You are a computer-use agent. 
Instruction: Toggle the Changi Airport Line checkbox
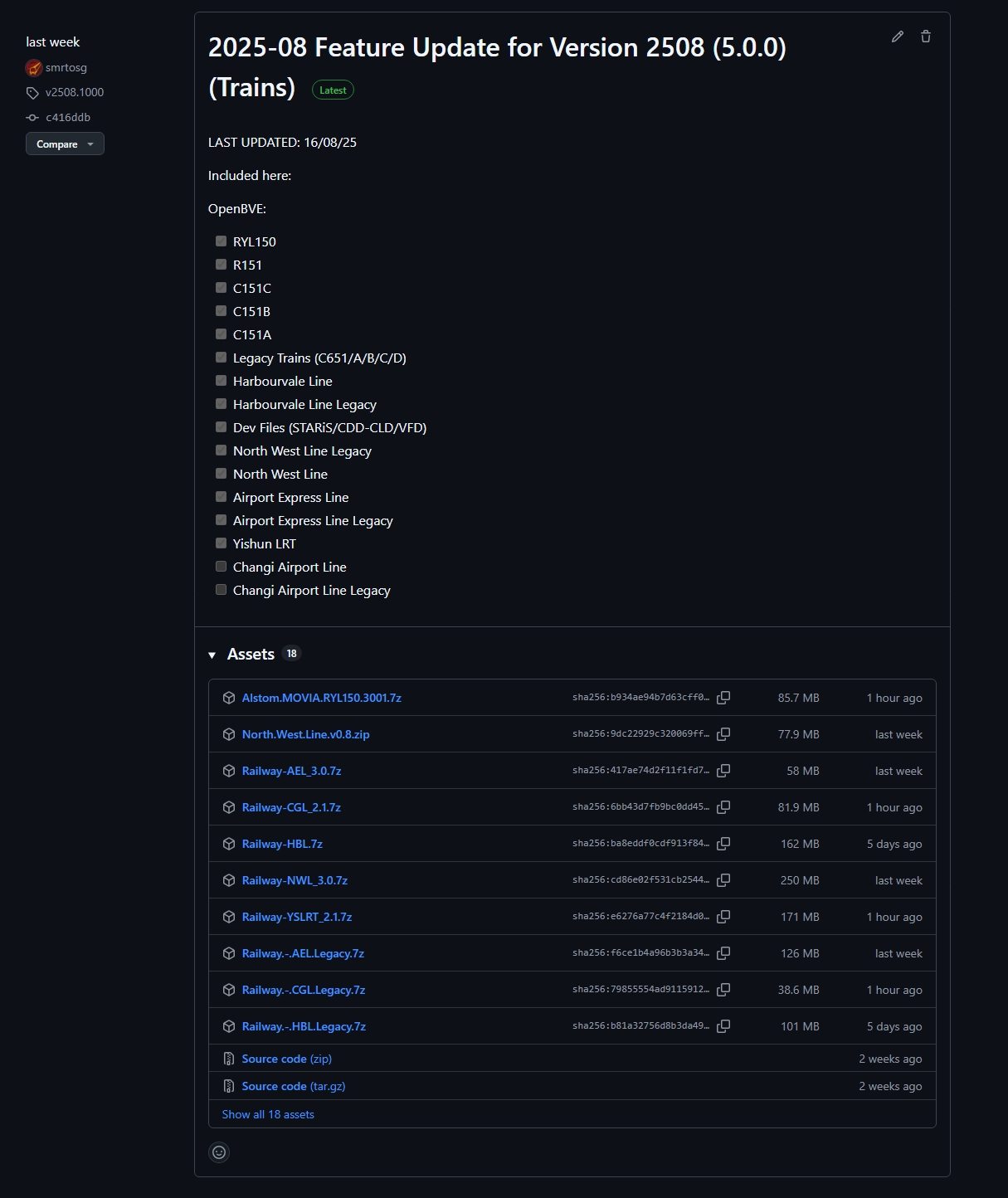pos(221,567)
